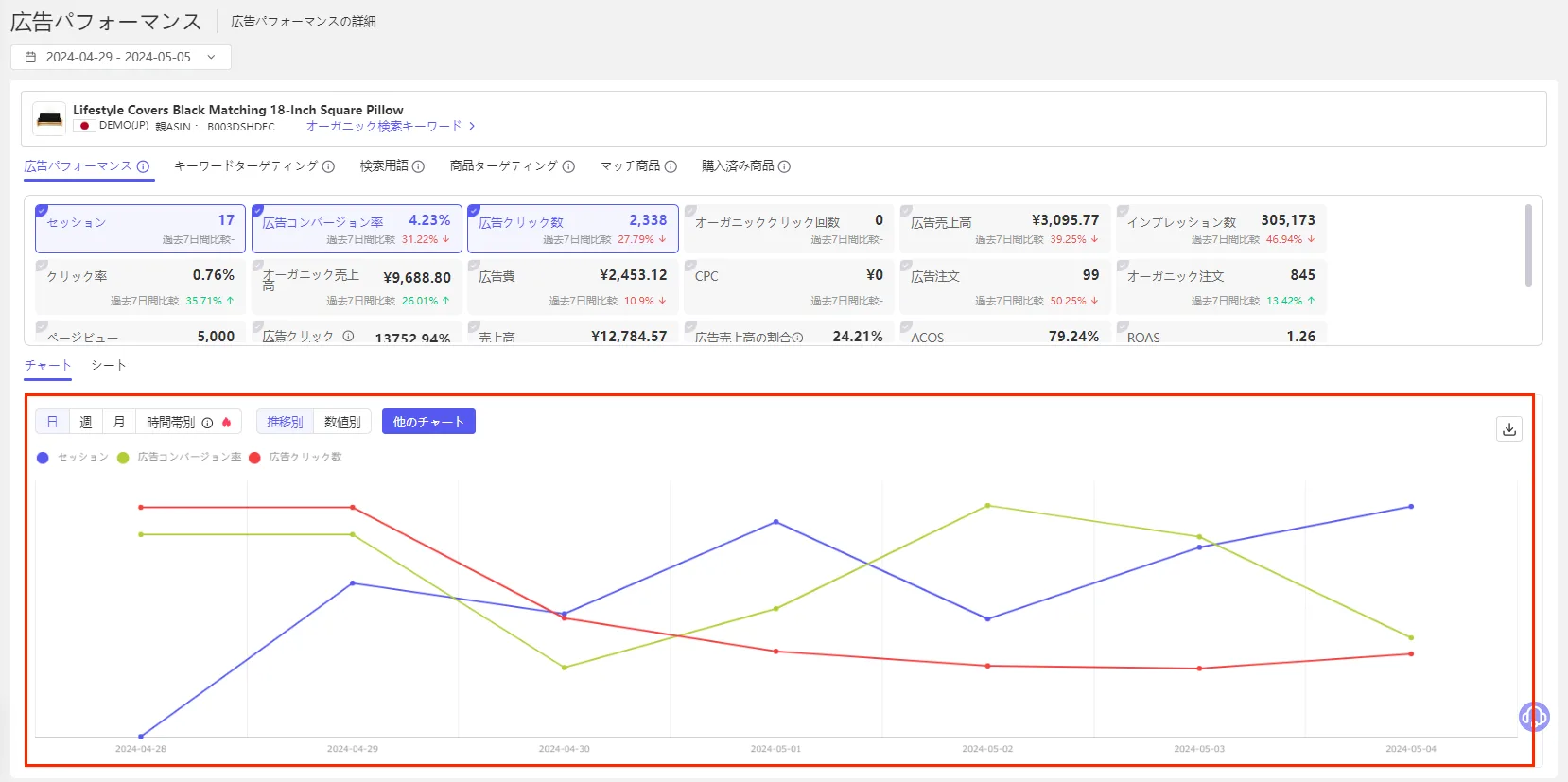Click the ACOS card value 79.24%

click(1074, 337)
